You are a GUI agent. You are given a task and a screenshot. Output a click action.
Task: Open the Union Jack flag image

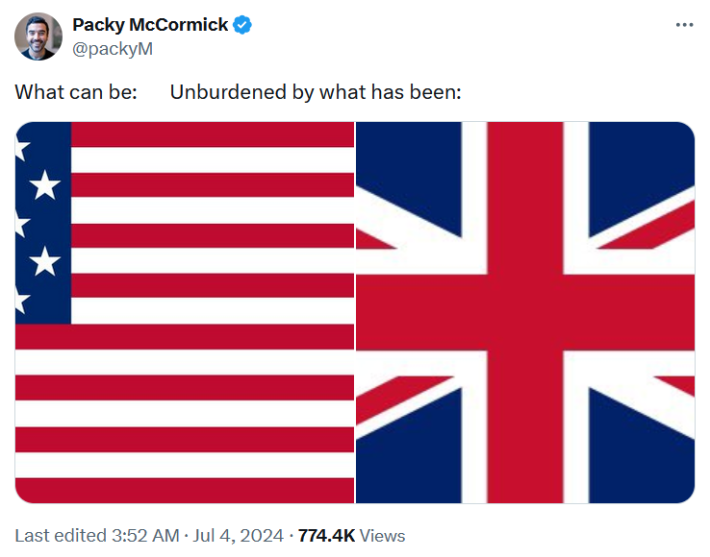[525, 312]
